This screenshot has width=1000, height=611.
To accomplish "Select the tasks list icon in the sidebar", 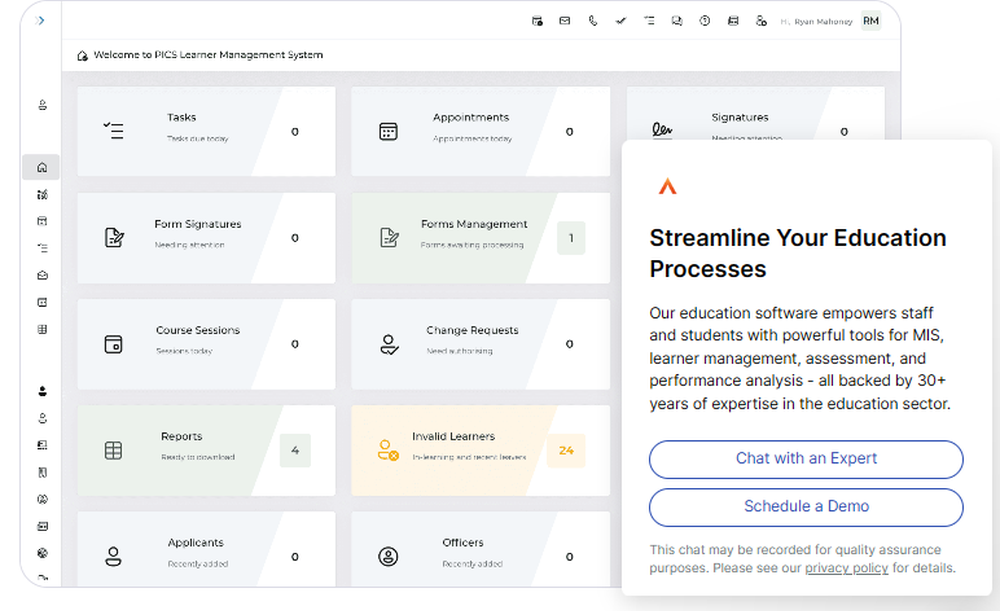I will coord(41,248).
